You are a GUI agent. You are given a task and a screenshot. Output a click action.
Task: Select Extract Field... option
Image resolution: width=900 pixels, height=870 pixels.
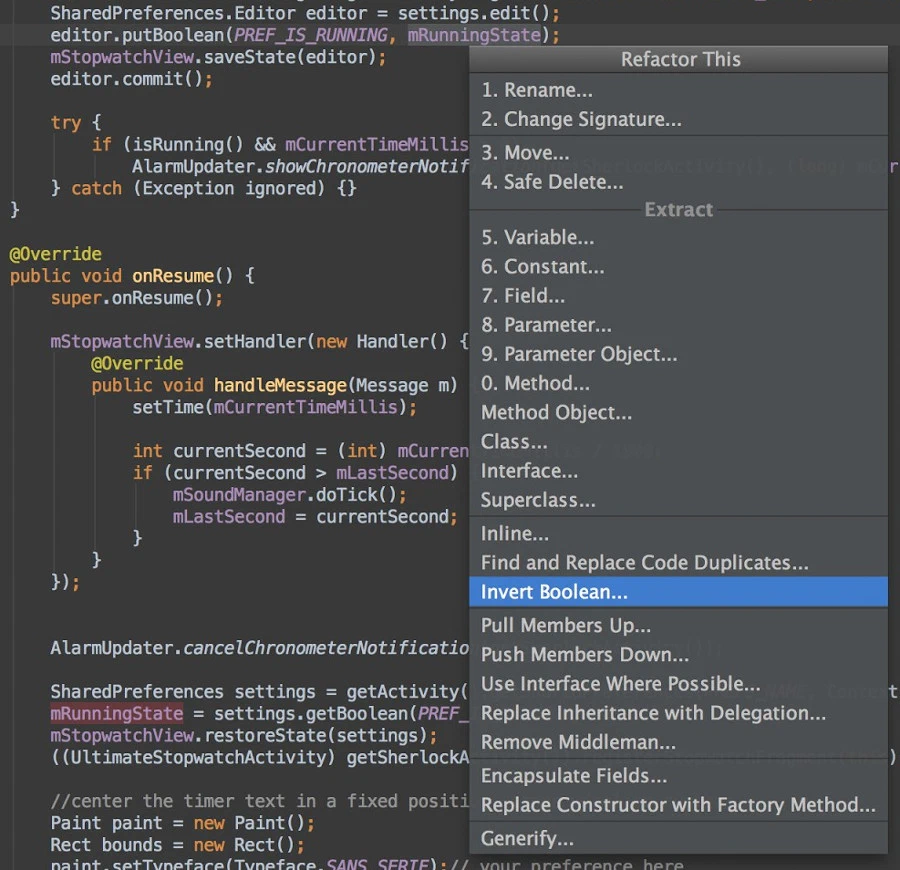[x=678, y=296]
